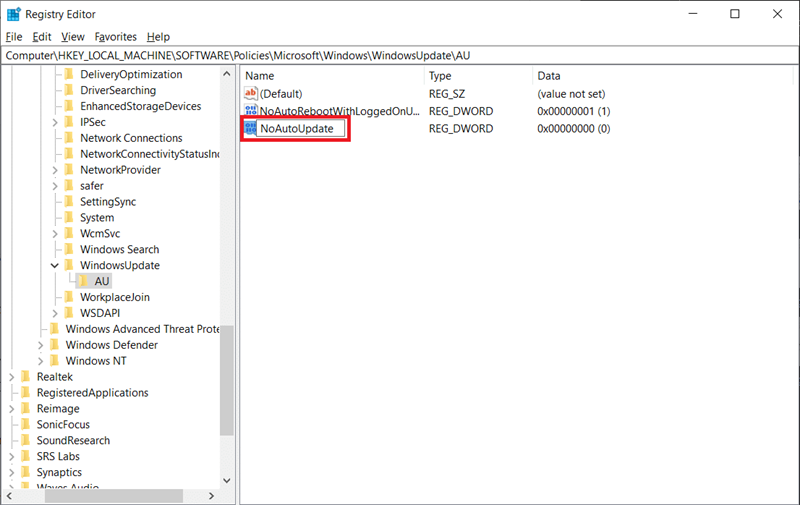Screen dimensions: 801x506
Task: Open the Favorites menu
Action: tap(115, 37)
